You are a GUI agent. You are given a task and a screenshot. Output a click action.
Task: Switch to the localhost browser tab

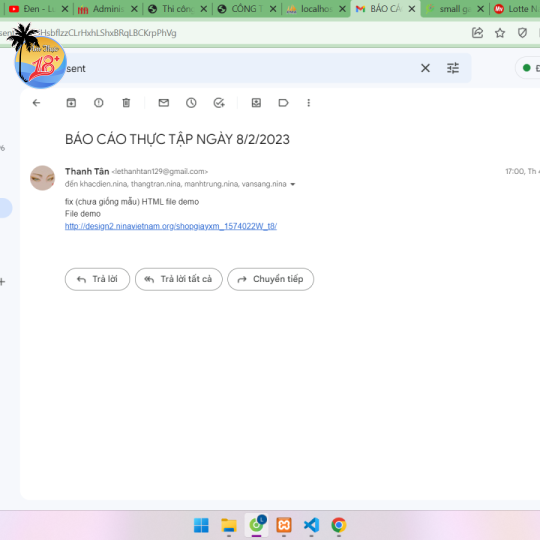(312, 9)
